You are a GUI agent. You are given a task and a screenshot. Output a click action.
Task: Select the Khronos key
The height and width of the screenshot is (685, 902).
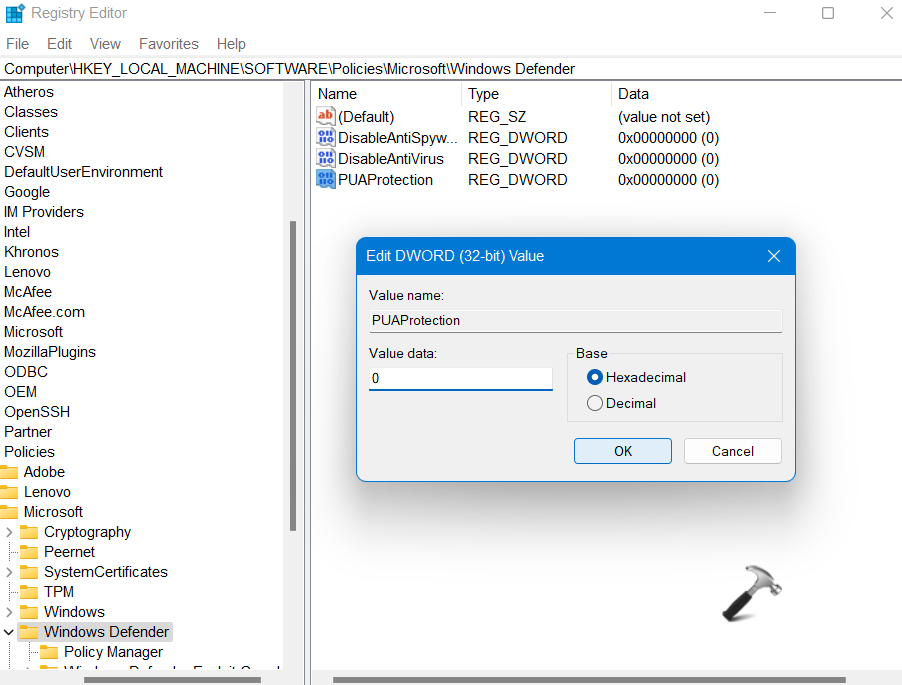(x=31, y=252)
